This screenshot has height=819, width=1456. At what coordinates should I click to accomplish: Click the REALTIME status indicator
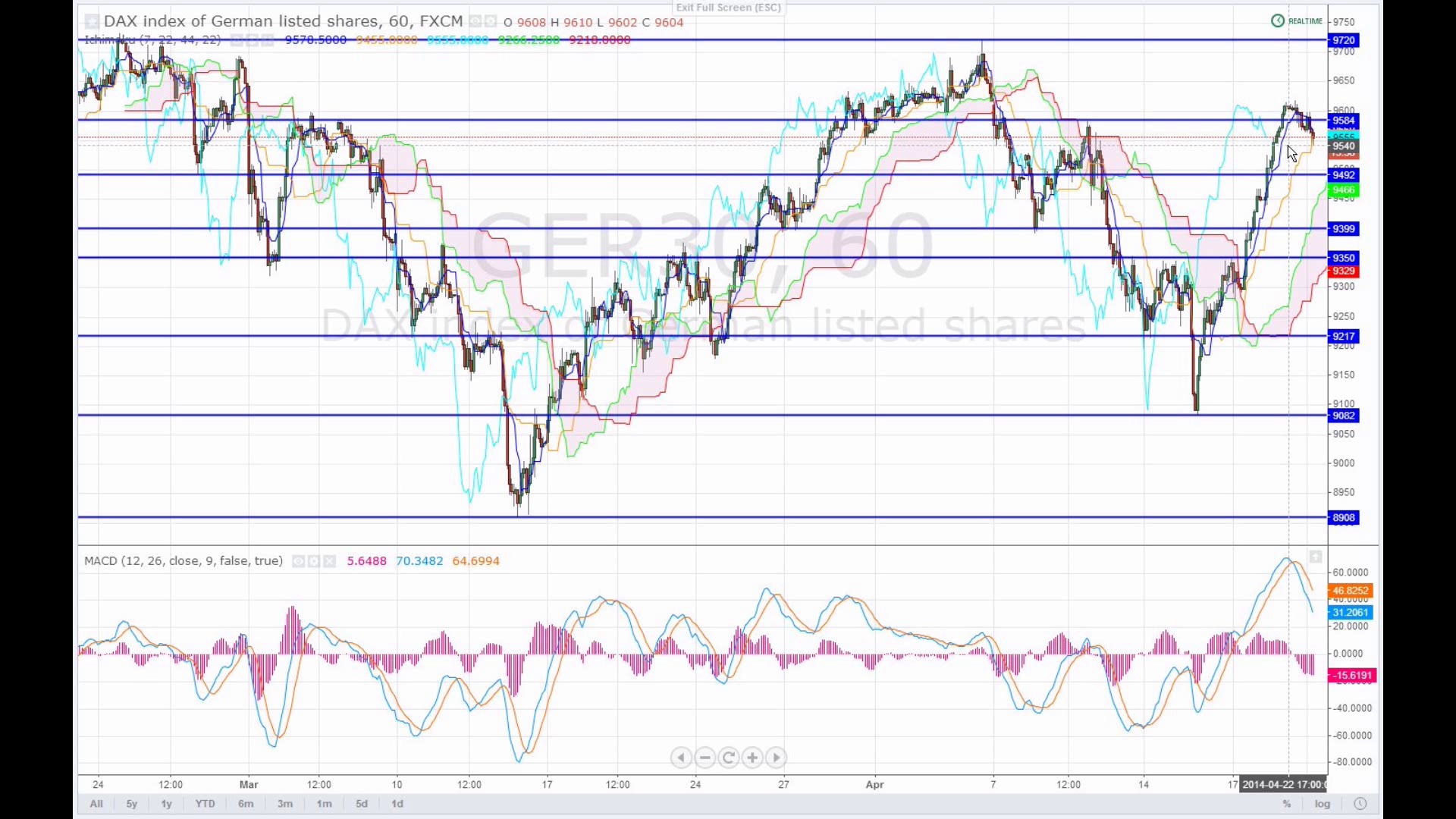1298,21
